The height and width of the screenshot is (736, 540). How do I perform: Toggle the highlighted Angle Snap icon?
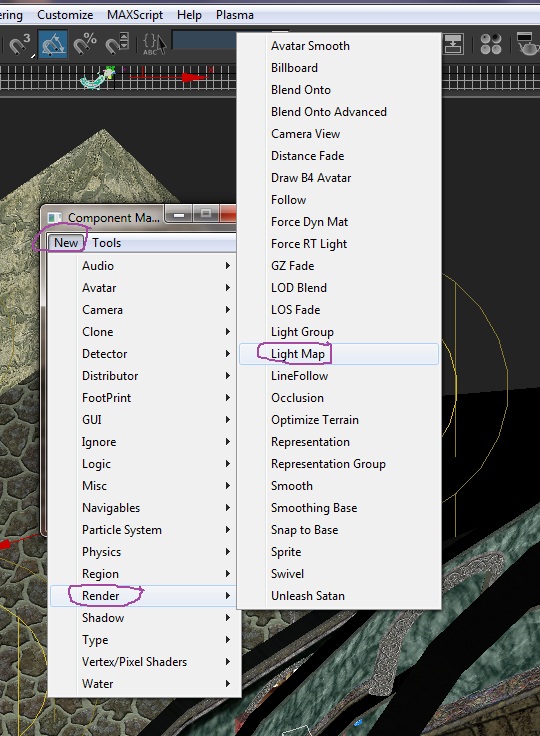pos(53,44)
